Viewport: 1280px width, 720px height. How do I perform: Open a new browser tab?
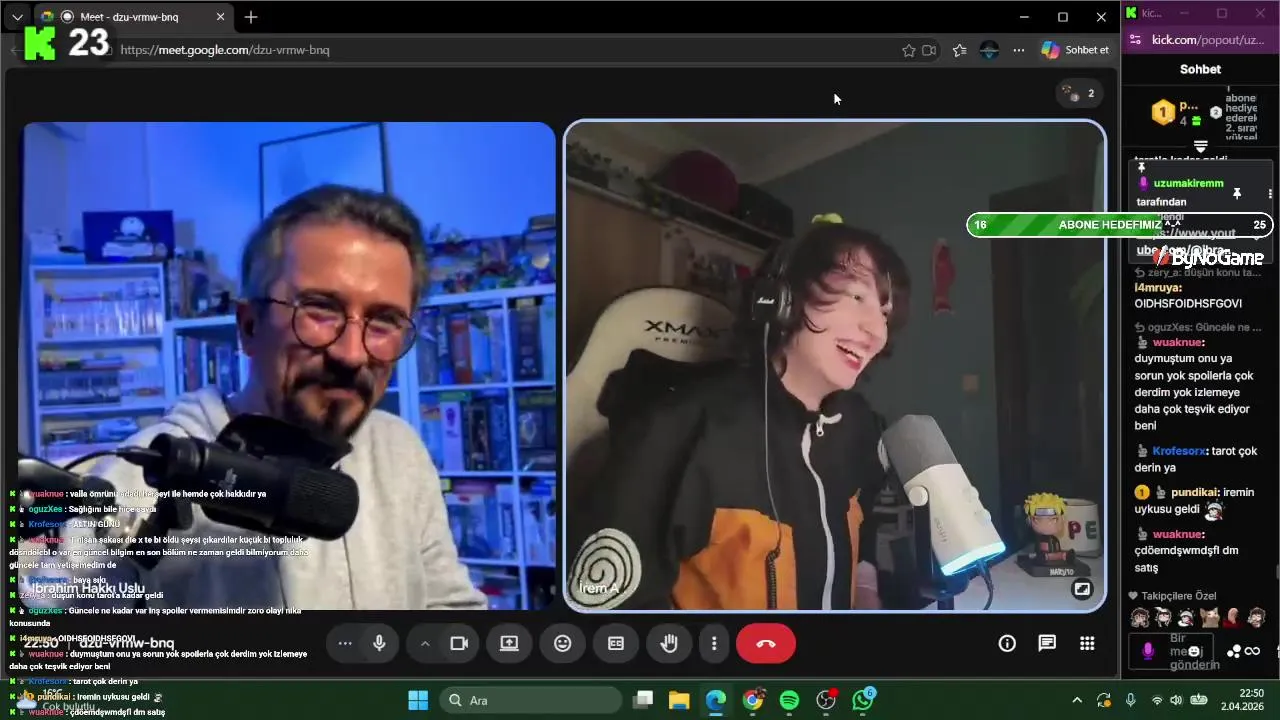click(x=251, y=17)
